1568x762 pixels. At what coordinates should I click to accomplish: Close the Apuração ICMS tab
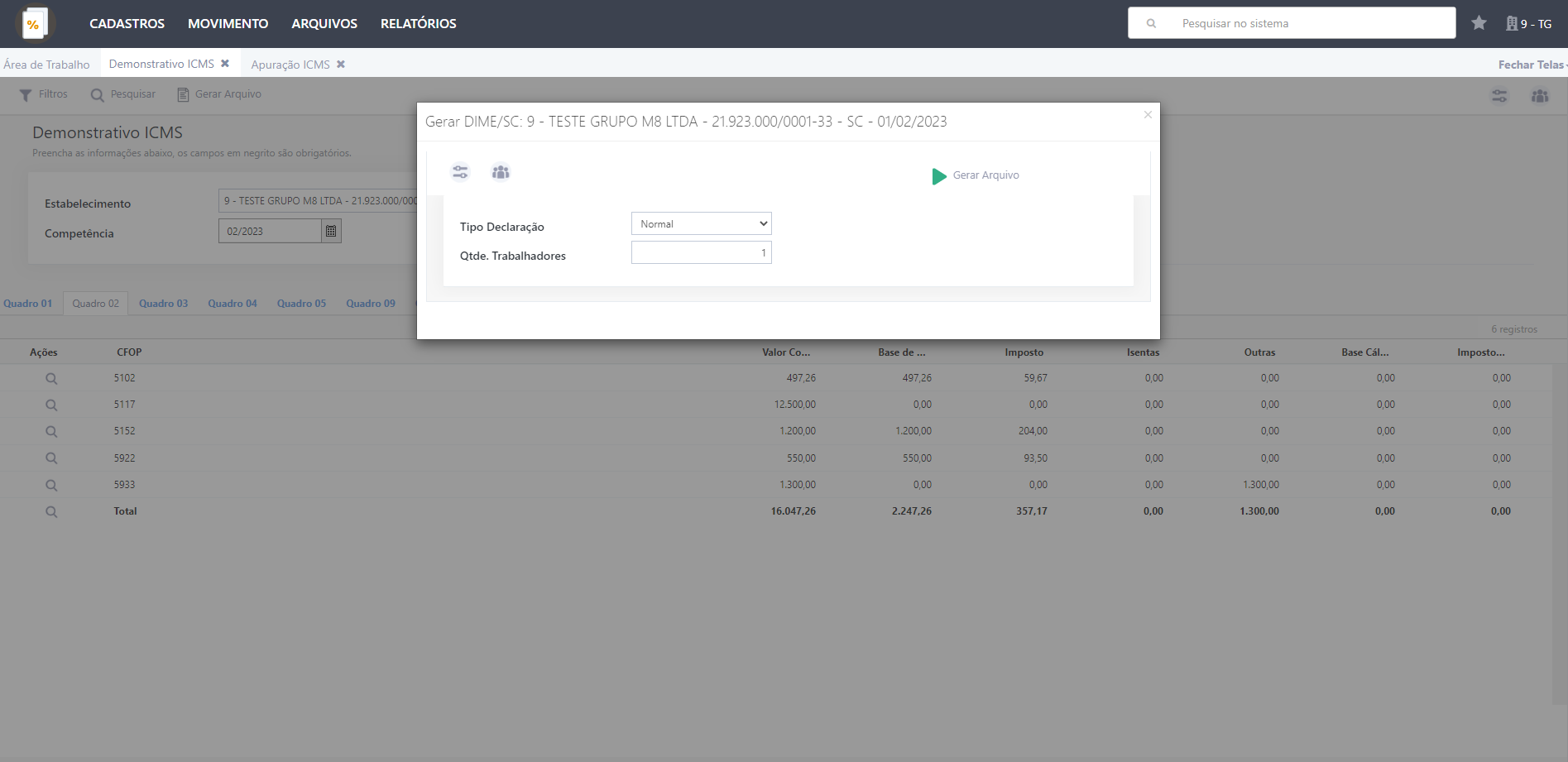(x=341, y=65)
